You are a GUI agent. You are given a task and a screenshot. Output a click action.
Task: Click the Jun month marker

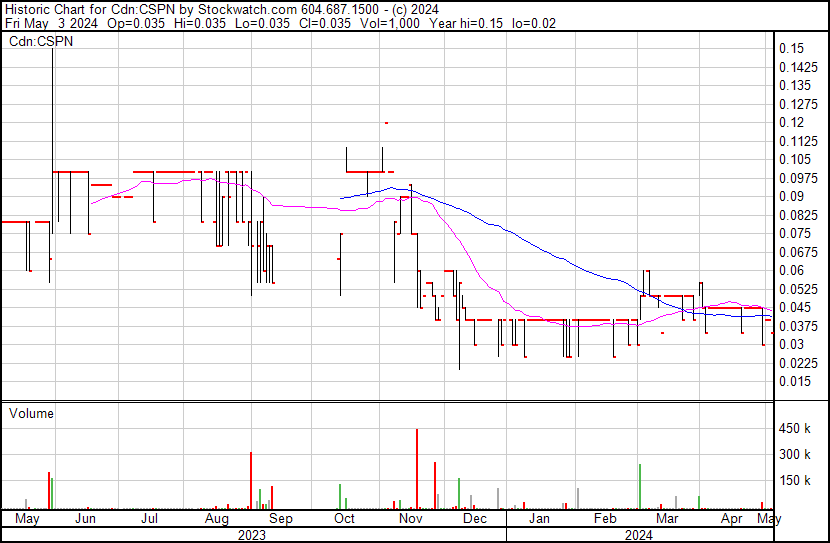pos(86,519)
